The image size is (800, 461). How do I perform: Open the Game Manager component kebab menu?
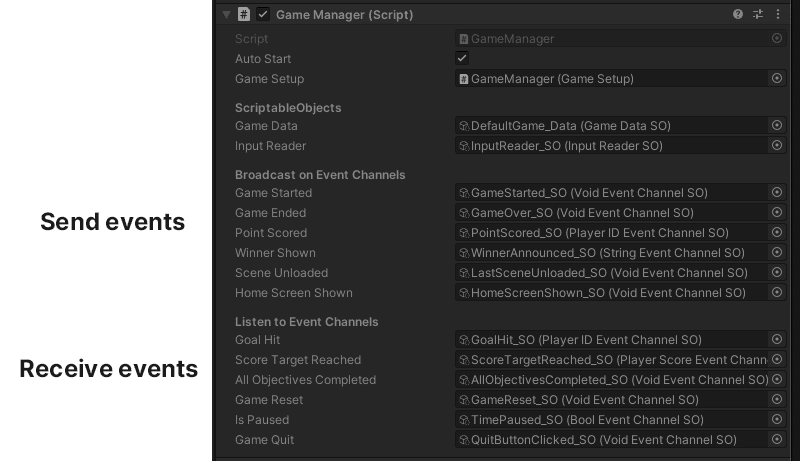[x=778, y=14]
